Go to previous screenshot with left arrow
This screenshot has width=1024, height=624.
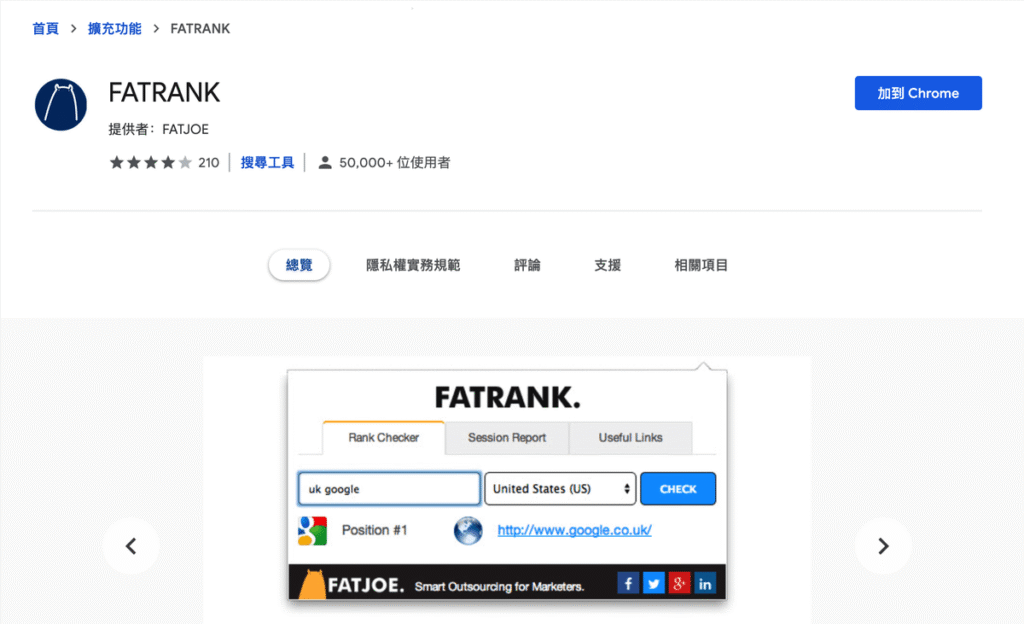(x=131, y=546)
